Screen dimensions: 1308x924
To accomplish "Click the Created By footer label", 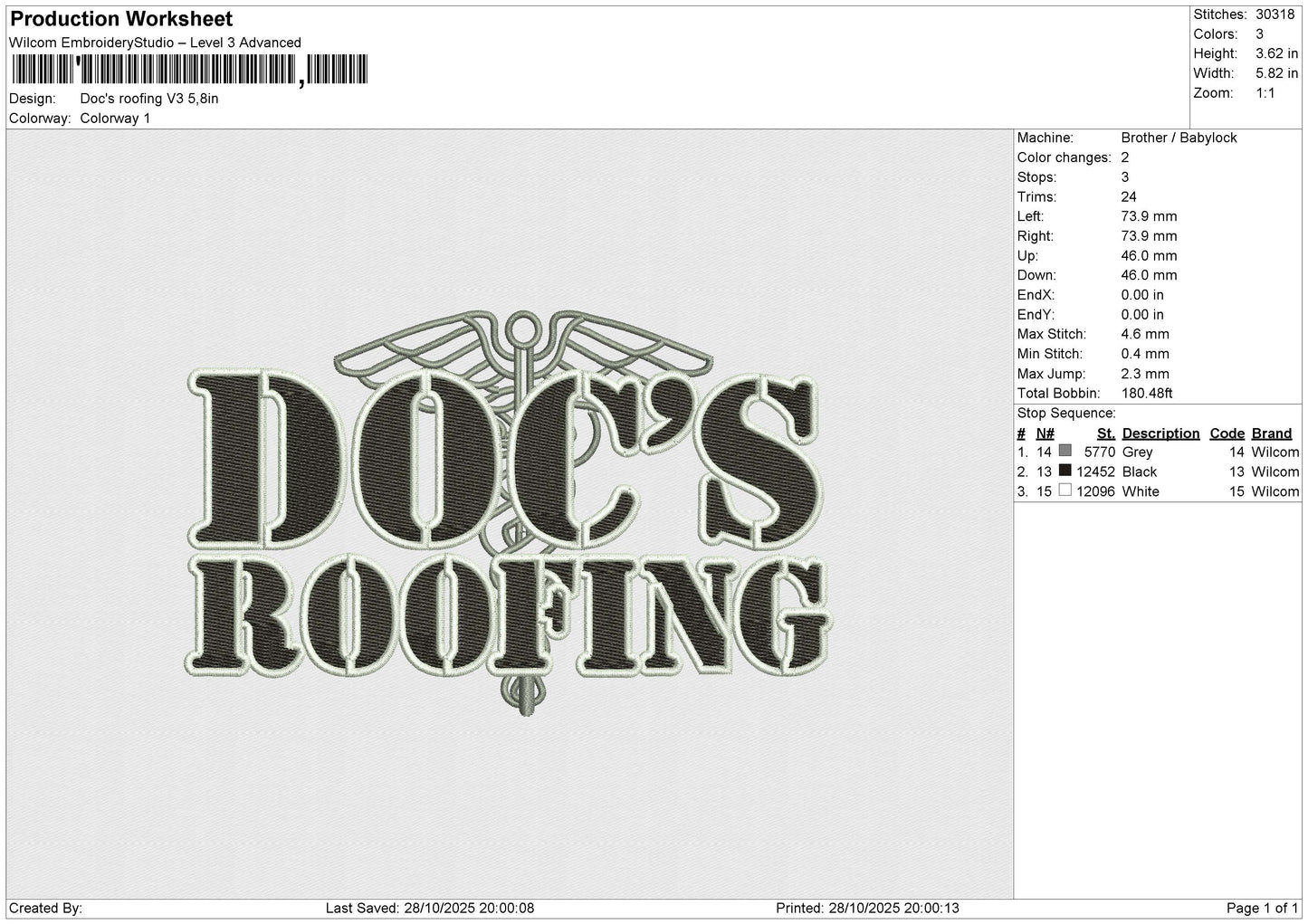I will [46, 908].
